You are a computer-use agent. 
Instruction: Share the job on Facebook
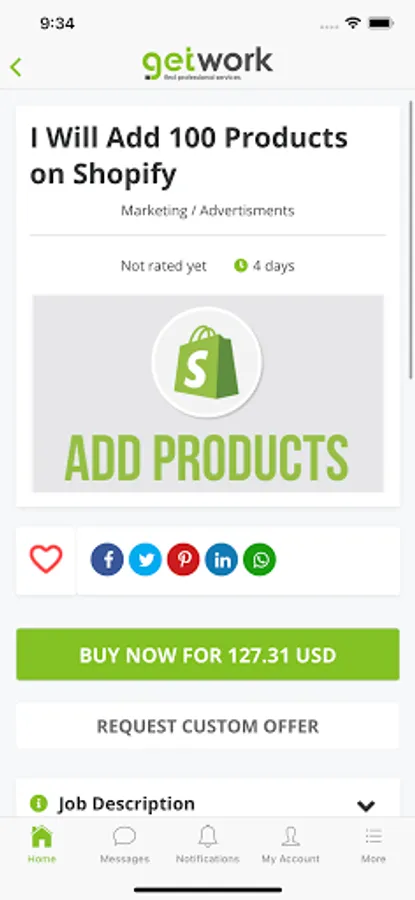pos(107,560)
